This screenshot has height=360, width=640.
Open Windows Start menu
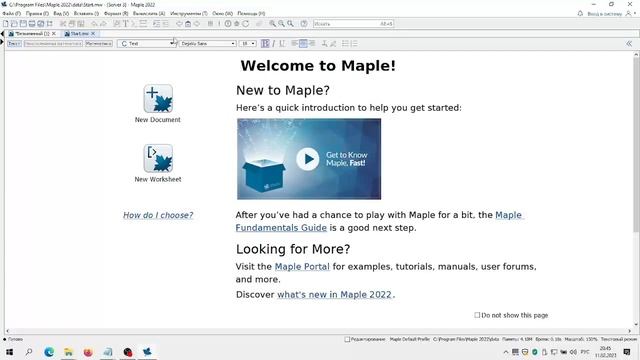[9, 352]
